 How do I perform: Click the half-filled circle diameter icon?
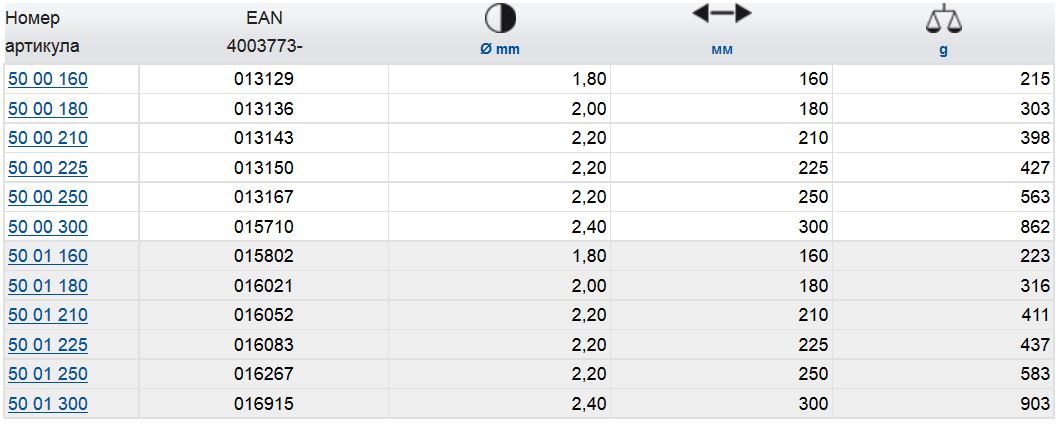tap(500, 19)
